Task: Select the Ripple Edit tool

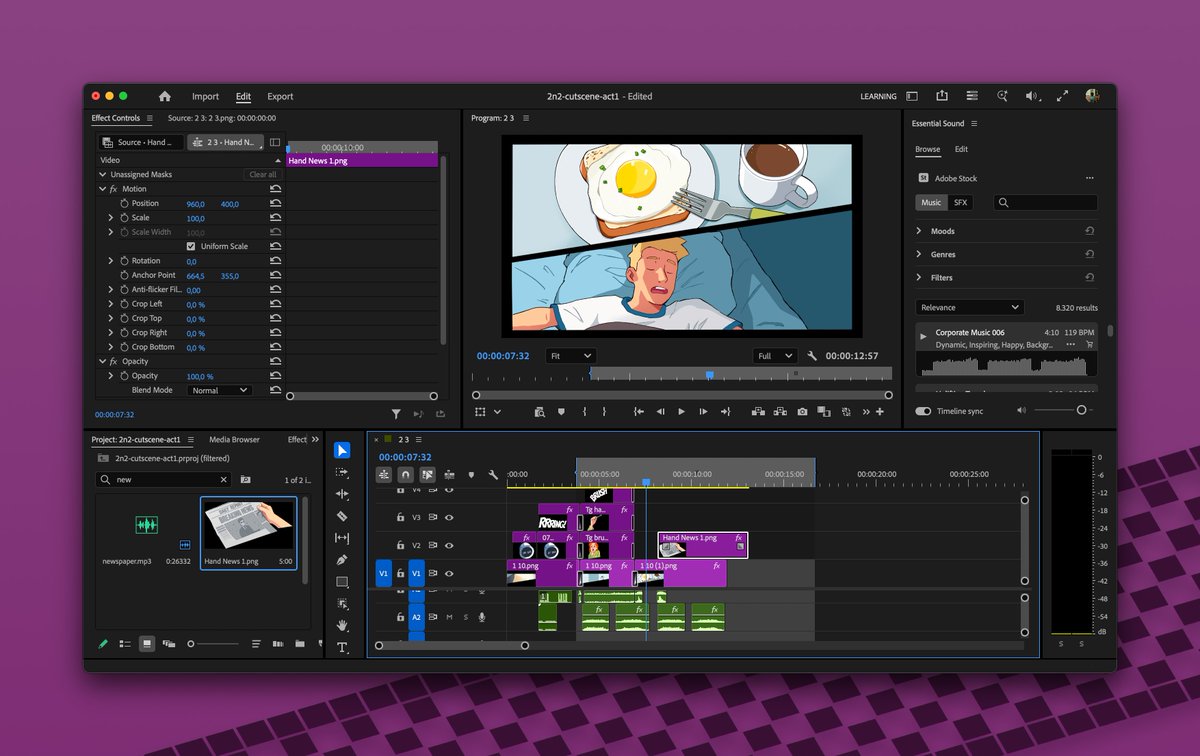Action: pos(342,494)
